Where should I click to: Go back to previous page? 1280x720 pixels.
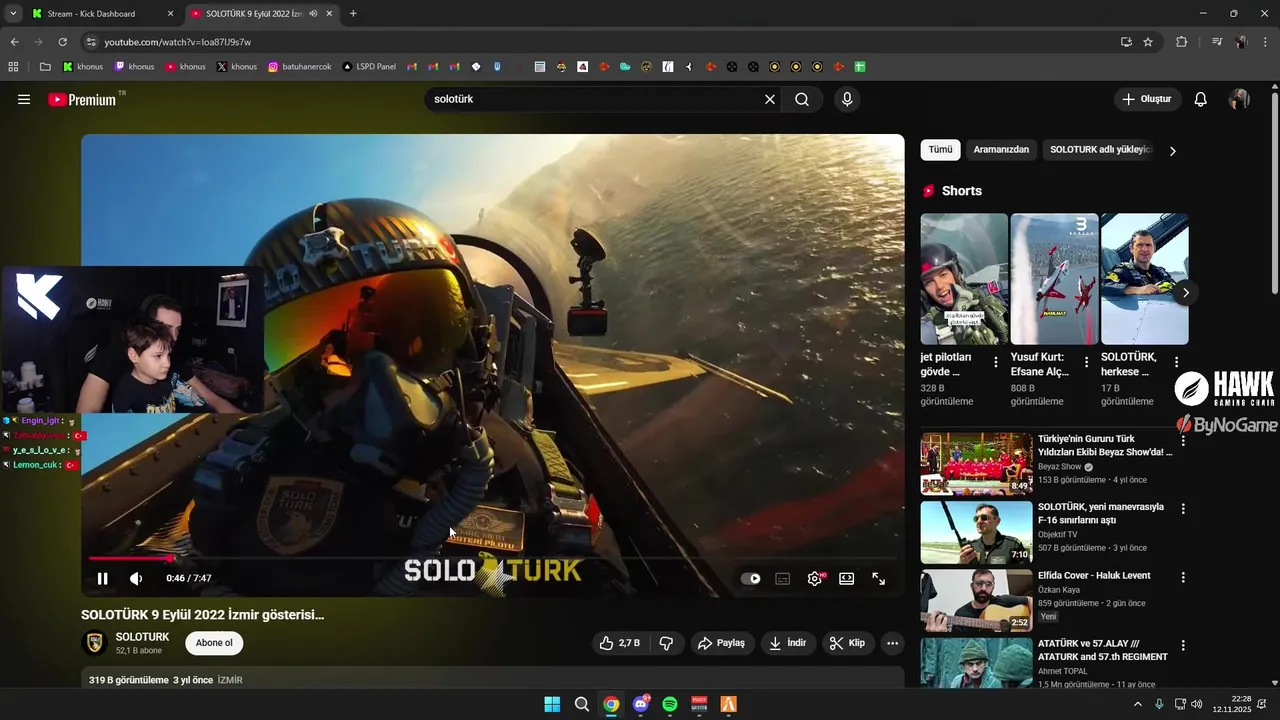[15, 42]
